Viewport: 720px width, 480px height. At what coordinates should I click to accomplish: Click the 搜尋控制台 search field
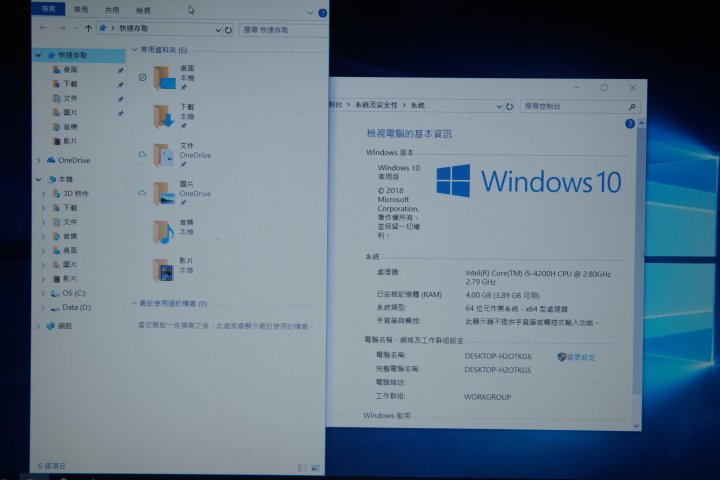574,107
